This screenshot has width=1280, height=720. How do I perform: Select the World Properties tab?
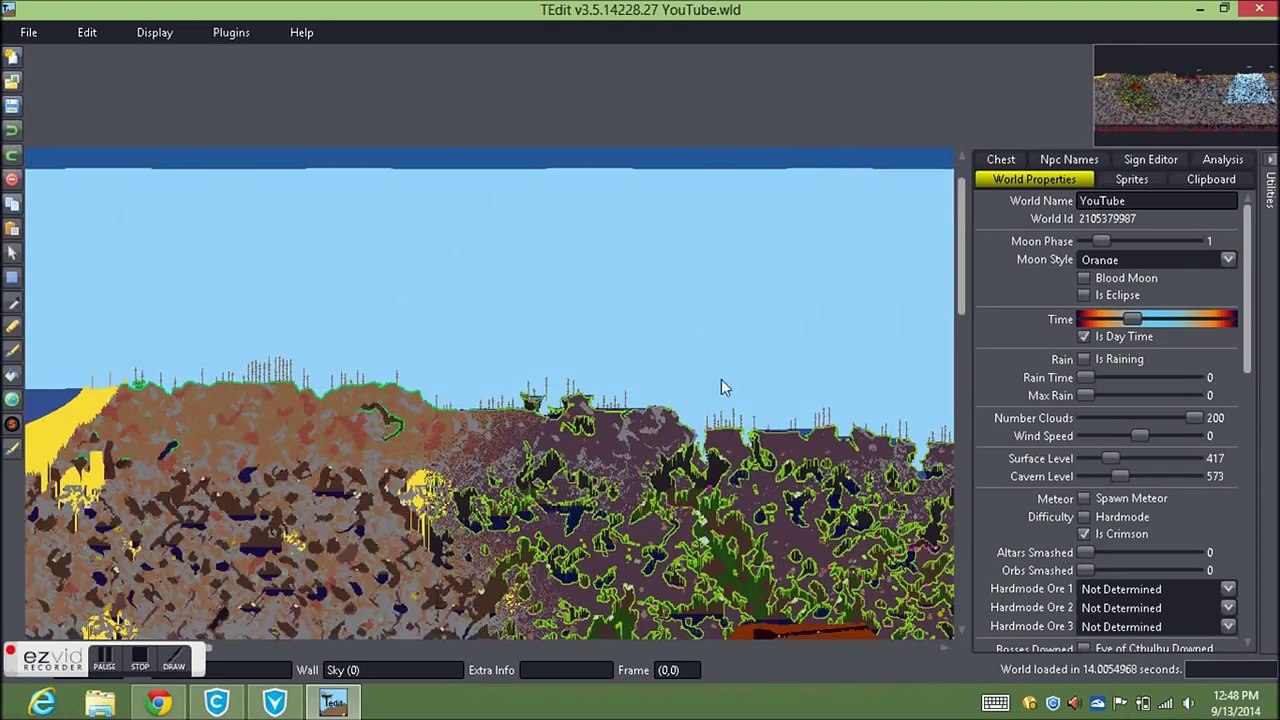click(x=1034, y=180)
